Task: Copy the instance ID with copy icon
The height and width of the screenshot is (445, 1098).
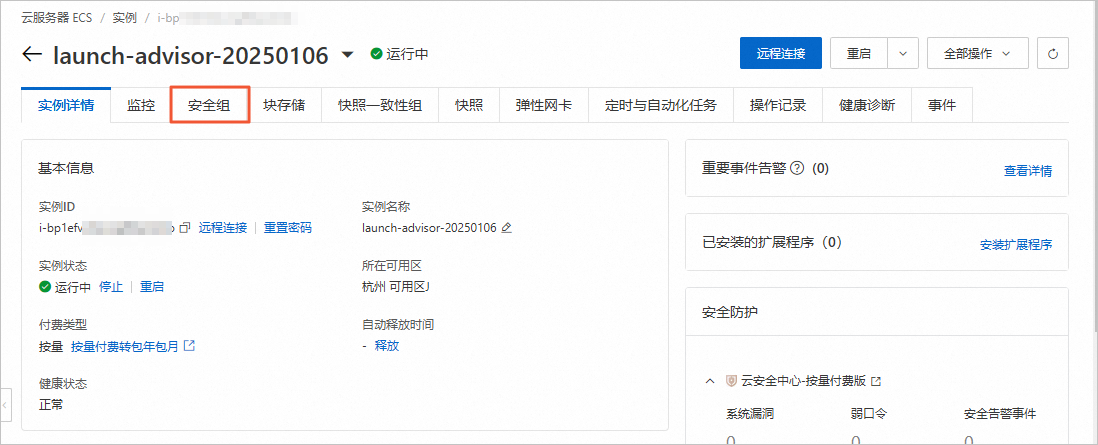Action: pos(185,228)
